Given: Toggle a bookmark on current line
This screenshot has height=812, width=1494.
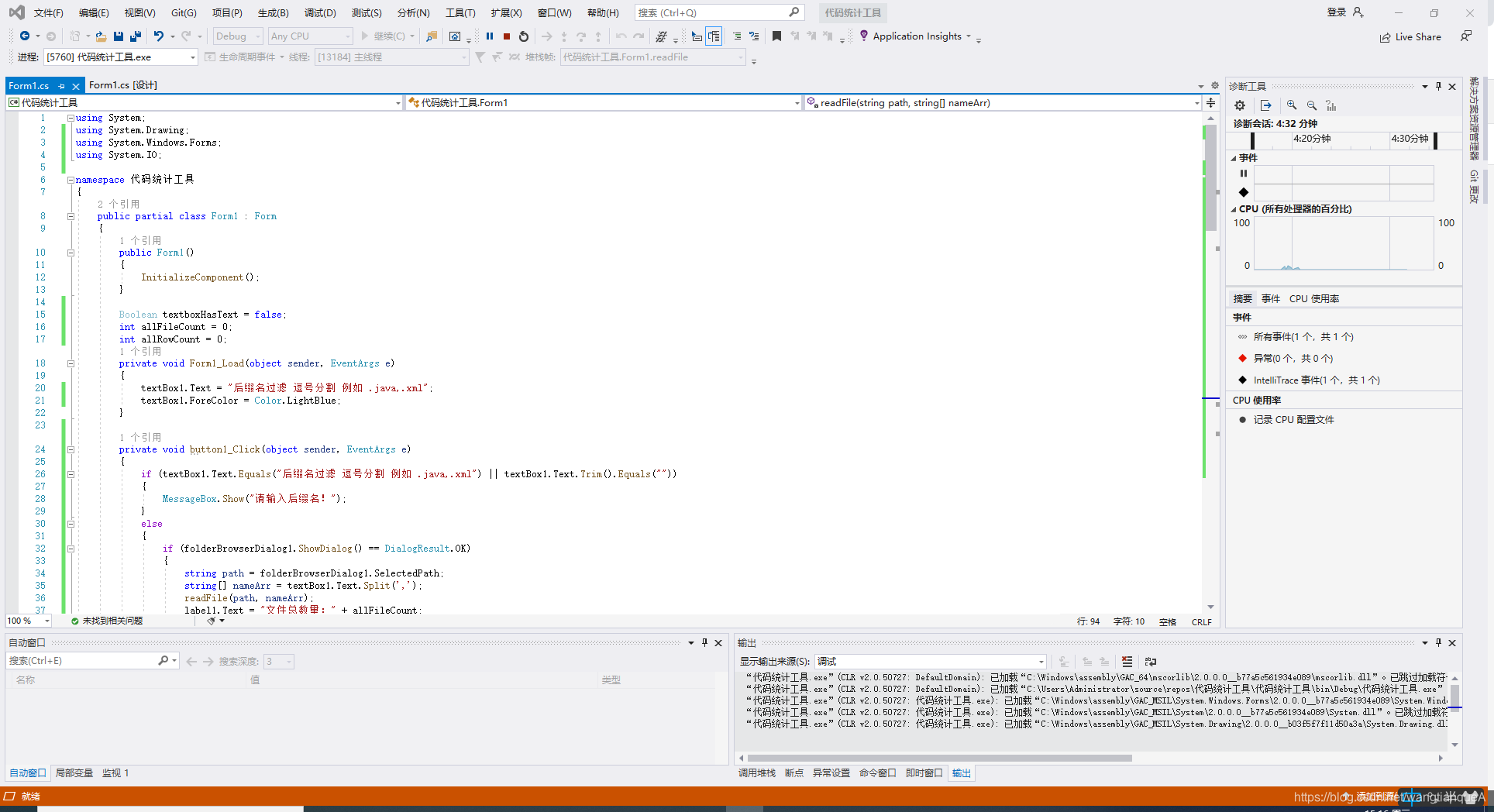Looking at the screenshot, I should [776, 36].
